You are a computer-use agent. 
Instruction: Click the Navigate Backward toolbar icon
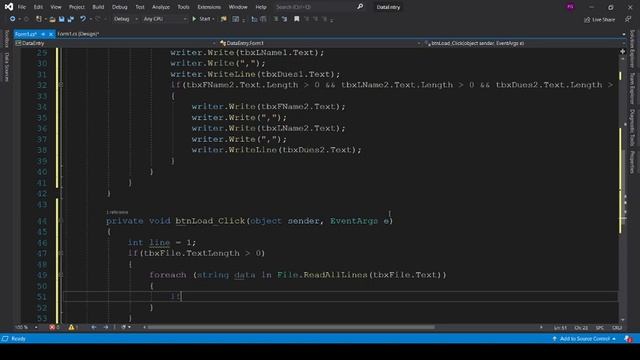[x=13, y=19]
